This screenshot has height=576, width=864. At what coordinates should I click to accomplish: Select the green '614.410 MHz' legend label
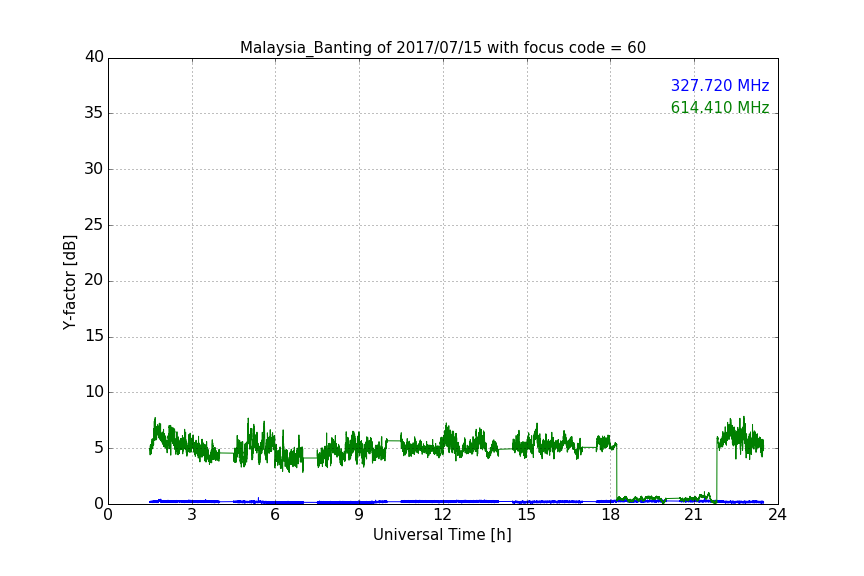(x=720, y=107)
